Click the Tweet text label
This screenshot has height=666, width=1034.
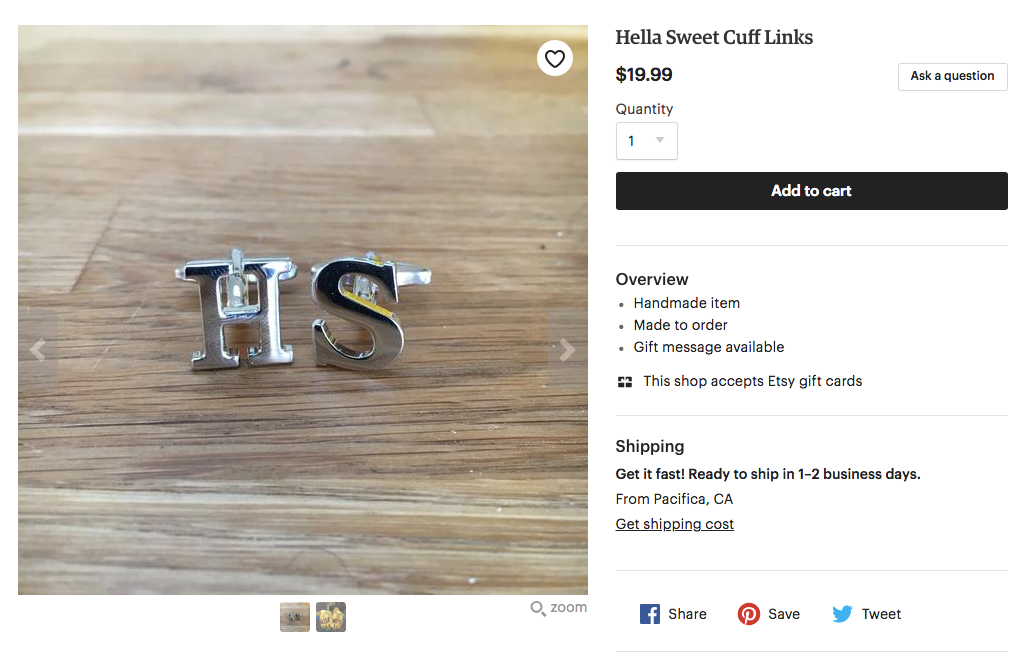(881, 614)
